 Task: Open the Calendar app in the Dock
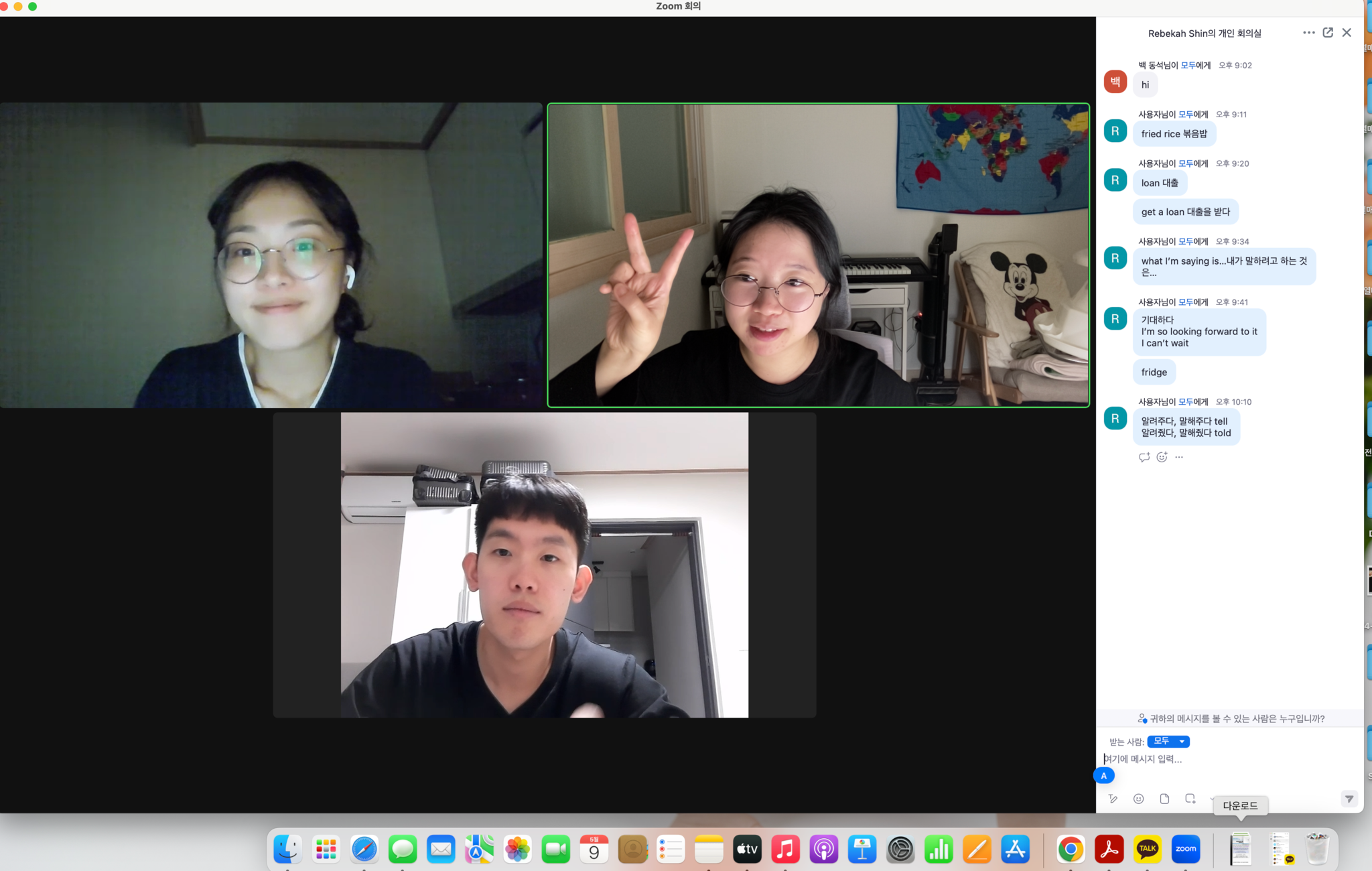[594, 849]
